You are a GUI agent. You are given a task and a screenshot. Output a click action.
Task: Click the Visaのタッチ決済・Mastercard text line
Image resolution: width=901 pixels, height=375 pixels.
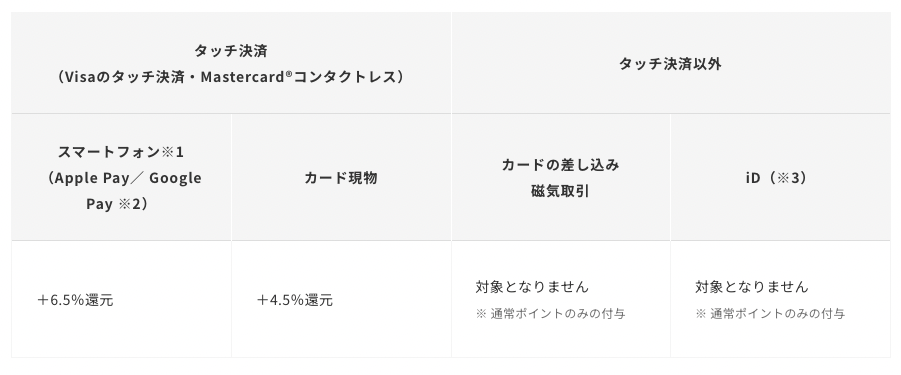(231, 77)
